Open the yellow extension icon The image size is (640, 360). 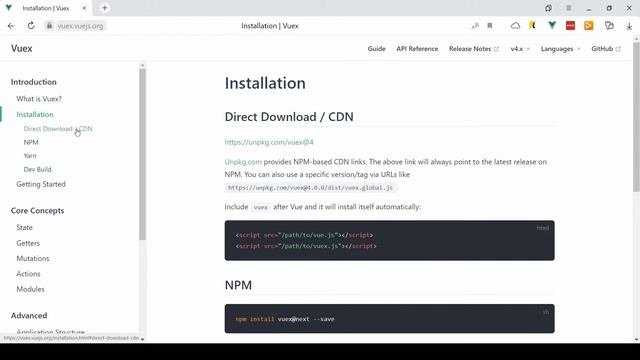[532, 26]
